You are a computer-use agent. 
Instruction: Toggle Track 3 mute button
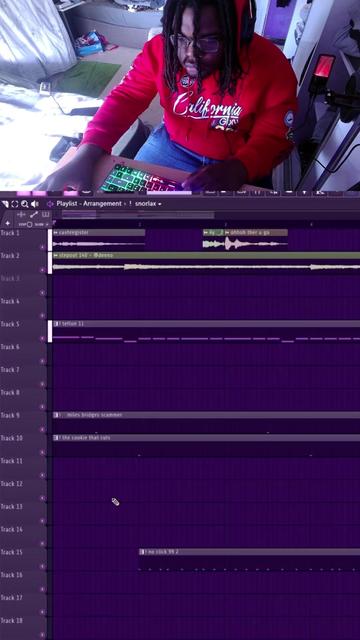(x=42, y=293)
